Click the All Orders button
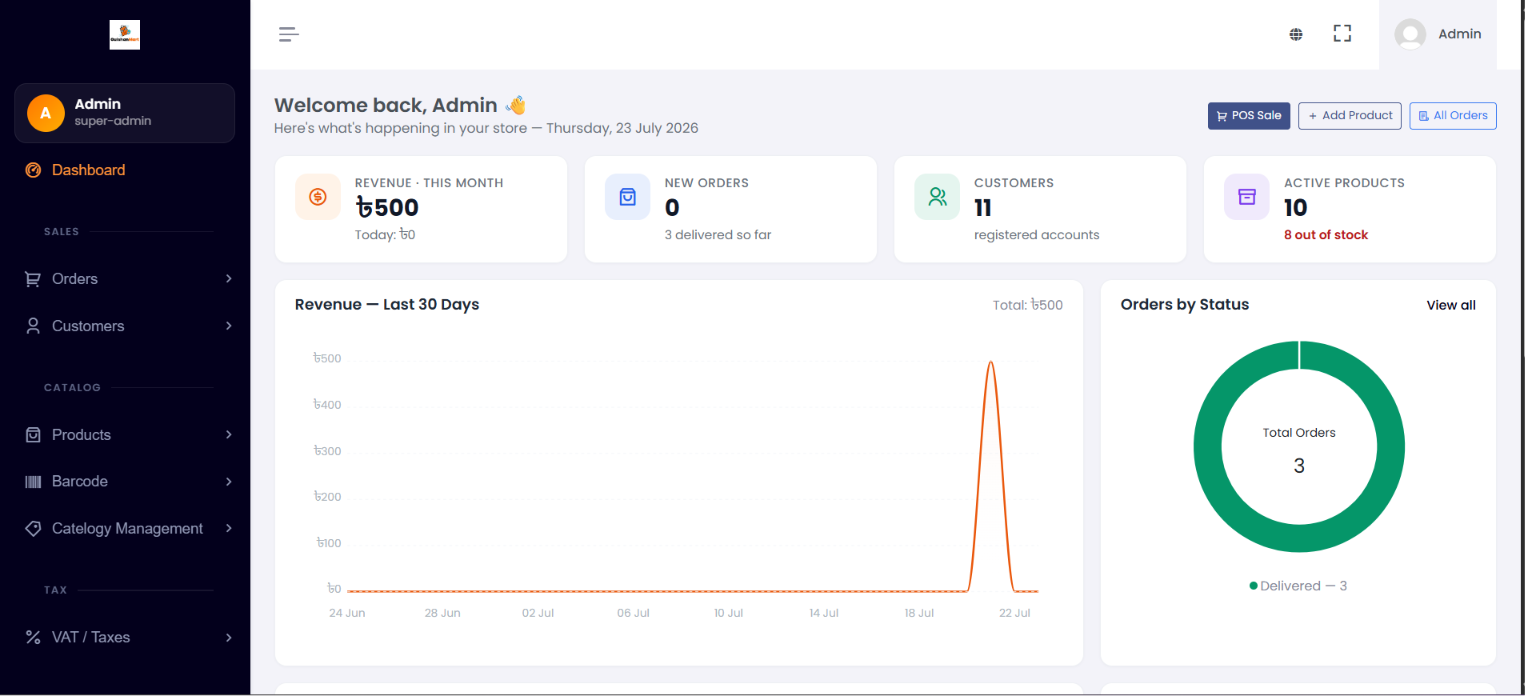Viewport: 1525px width, 696px height. (1453, 116)
